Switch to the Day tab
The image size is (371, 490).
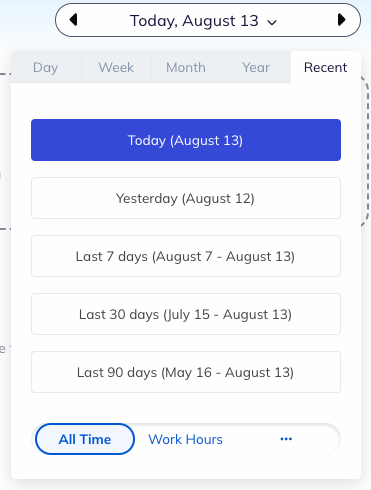46,67
